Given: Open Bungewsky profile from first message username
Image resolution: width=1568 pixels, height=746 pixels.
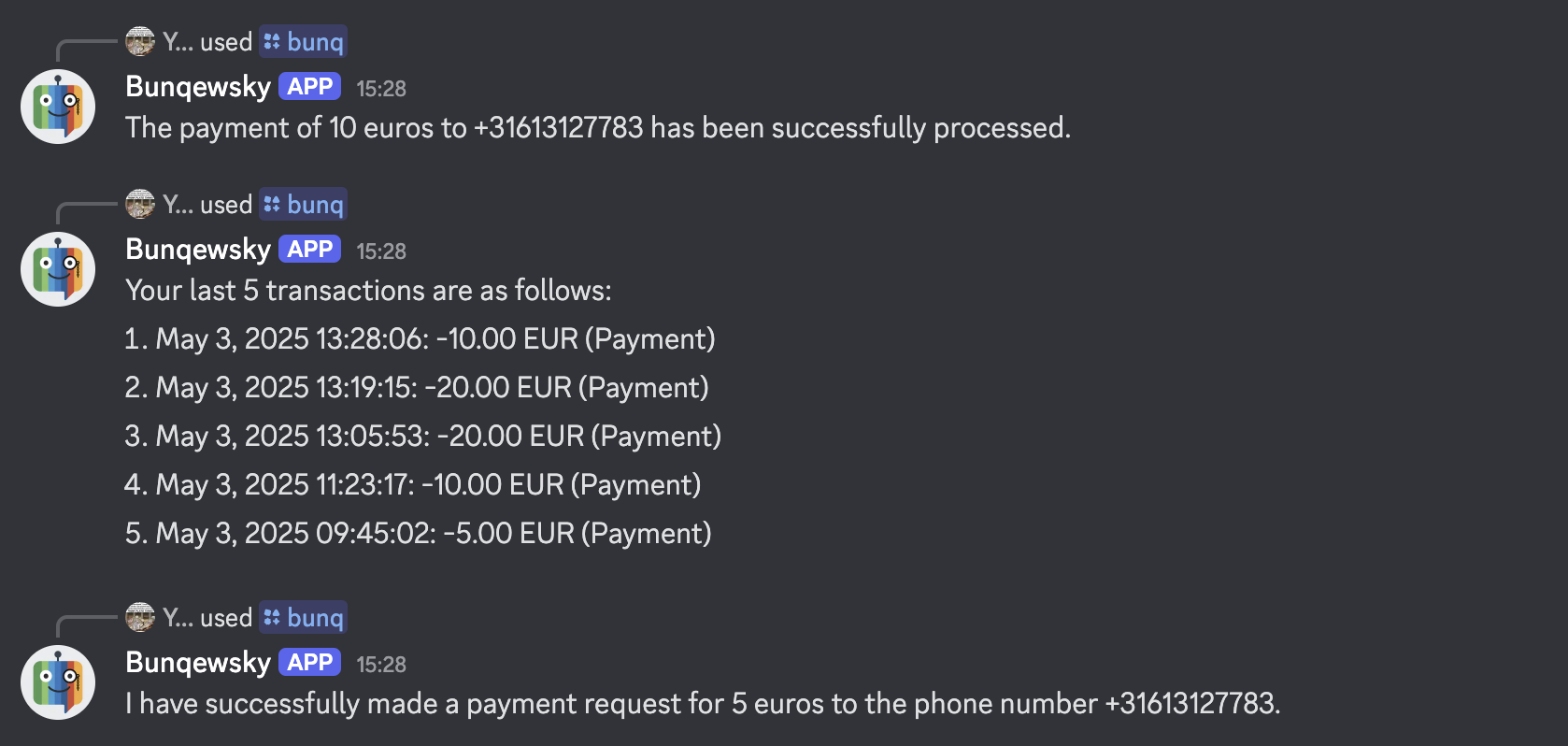Looking at the screenshot, I should pos(198,87).
